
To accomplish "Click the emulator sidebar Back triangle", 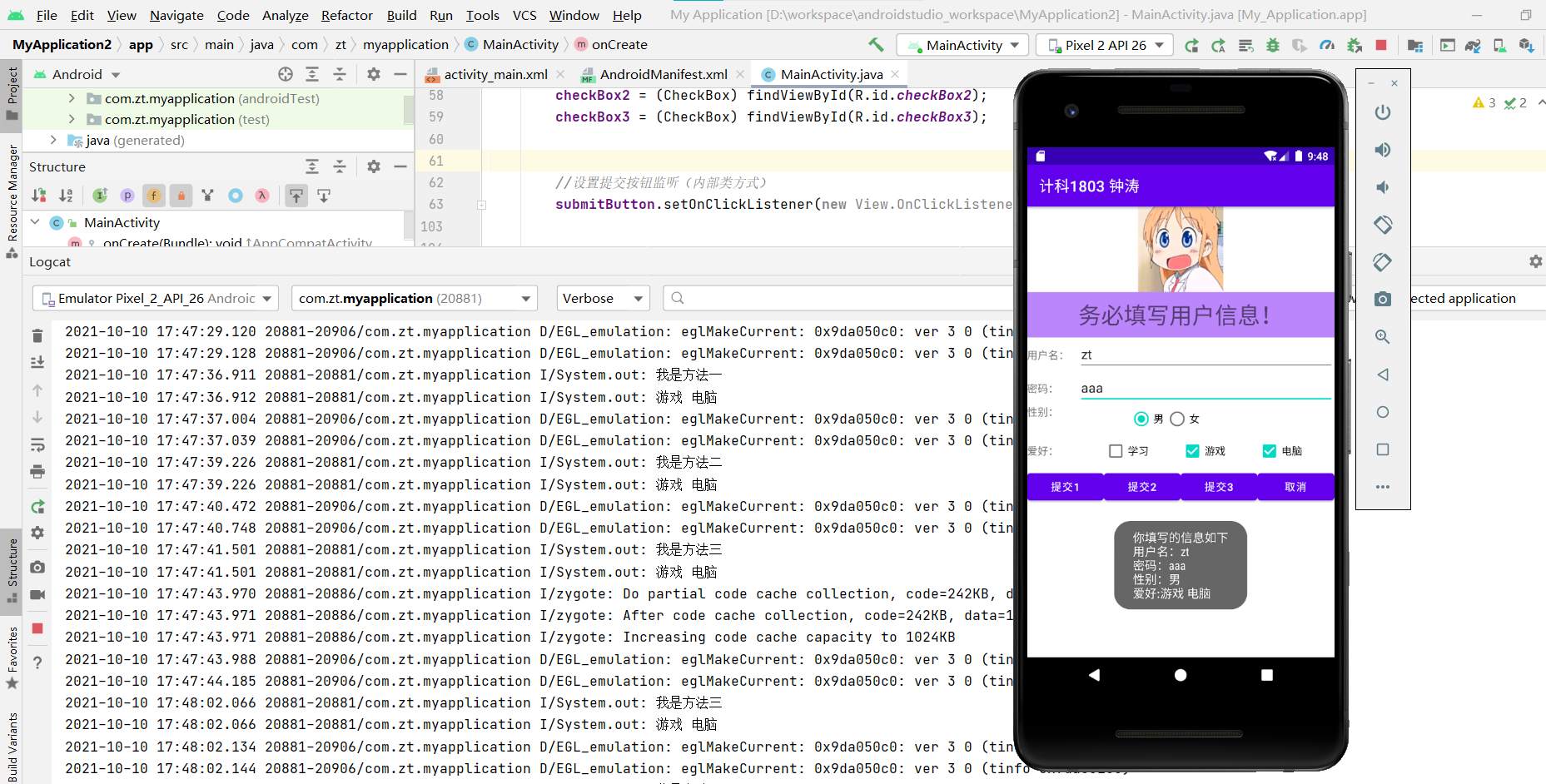I will click(1383, 375).
